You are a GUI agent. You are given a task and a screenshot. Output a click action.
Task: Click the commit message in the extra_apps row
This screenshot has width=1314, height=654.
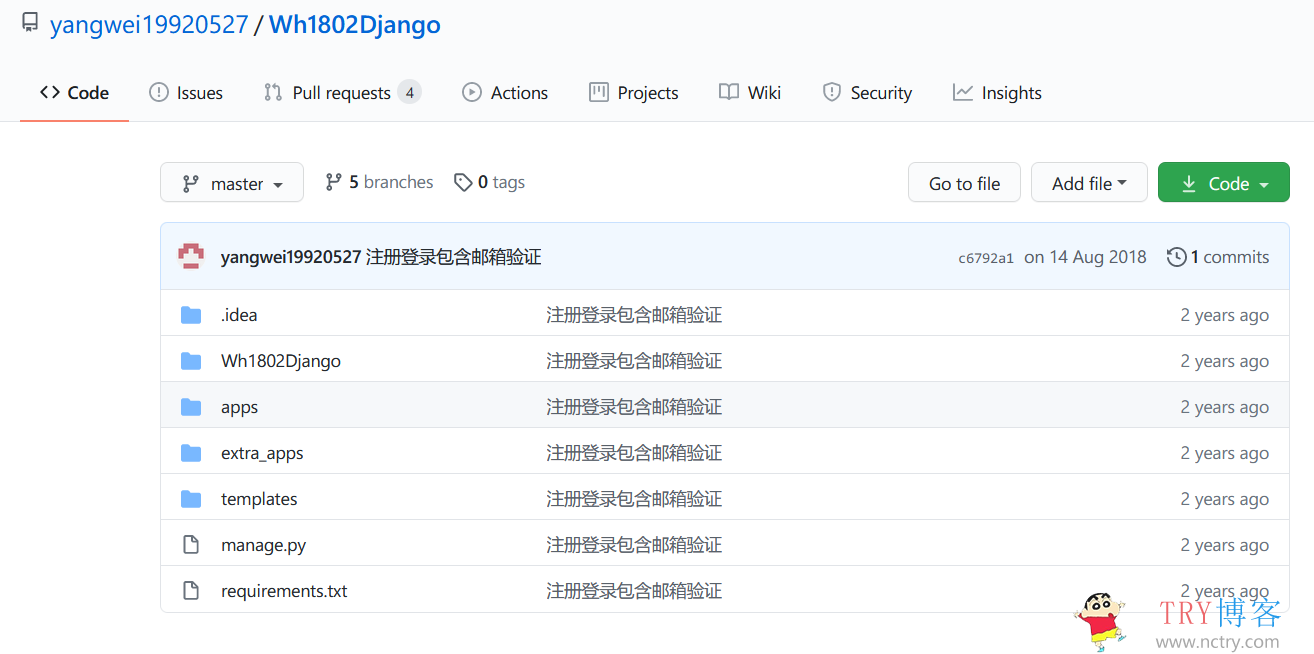coord(634,453)
